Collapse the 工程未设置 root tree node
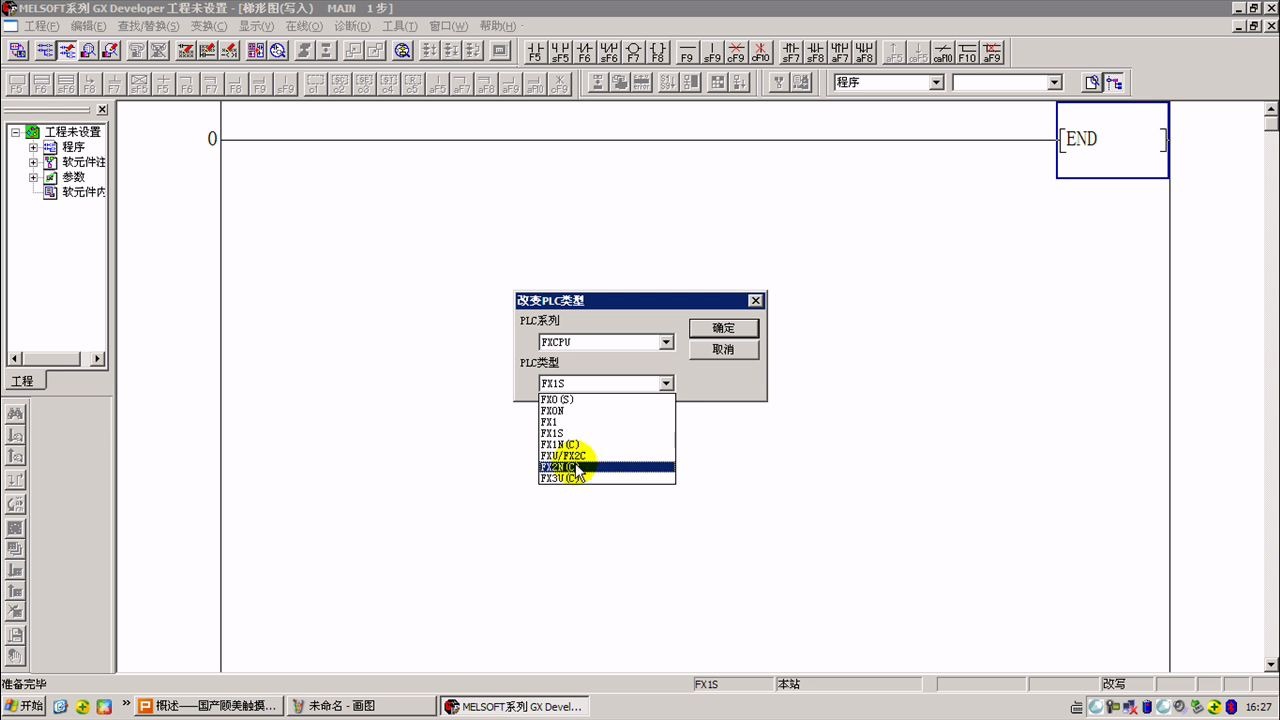This screenshot has width=1280, height=720. tap(16, 132)
